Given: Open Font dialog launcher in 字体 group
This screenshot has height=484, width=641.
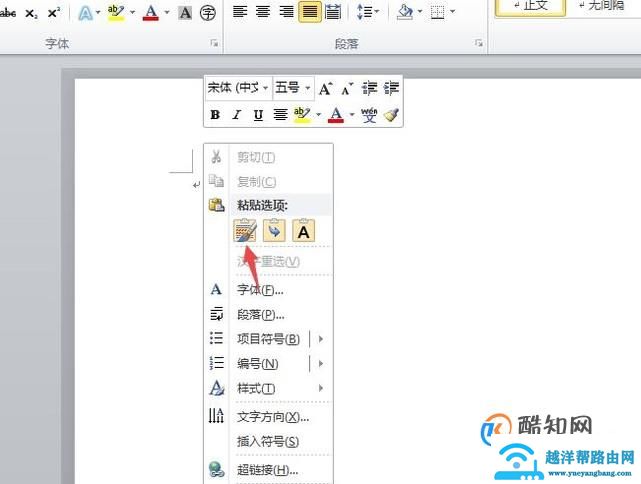Looking at the screenshot, I should point(214,43).
